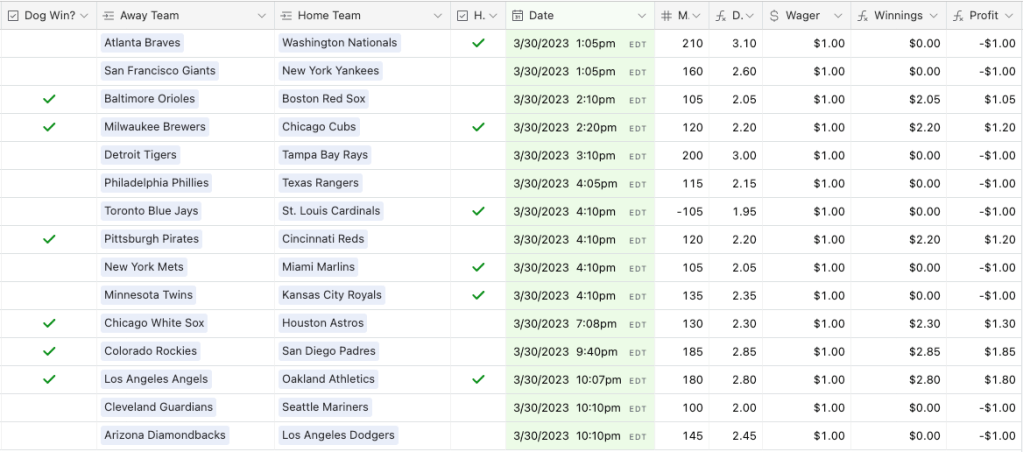Open the Away Team column dropdown arrow
Screen dimensions: 1023x452
tap(262, 16)
